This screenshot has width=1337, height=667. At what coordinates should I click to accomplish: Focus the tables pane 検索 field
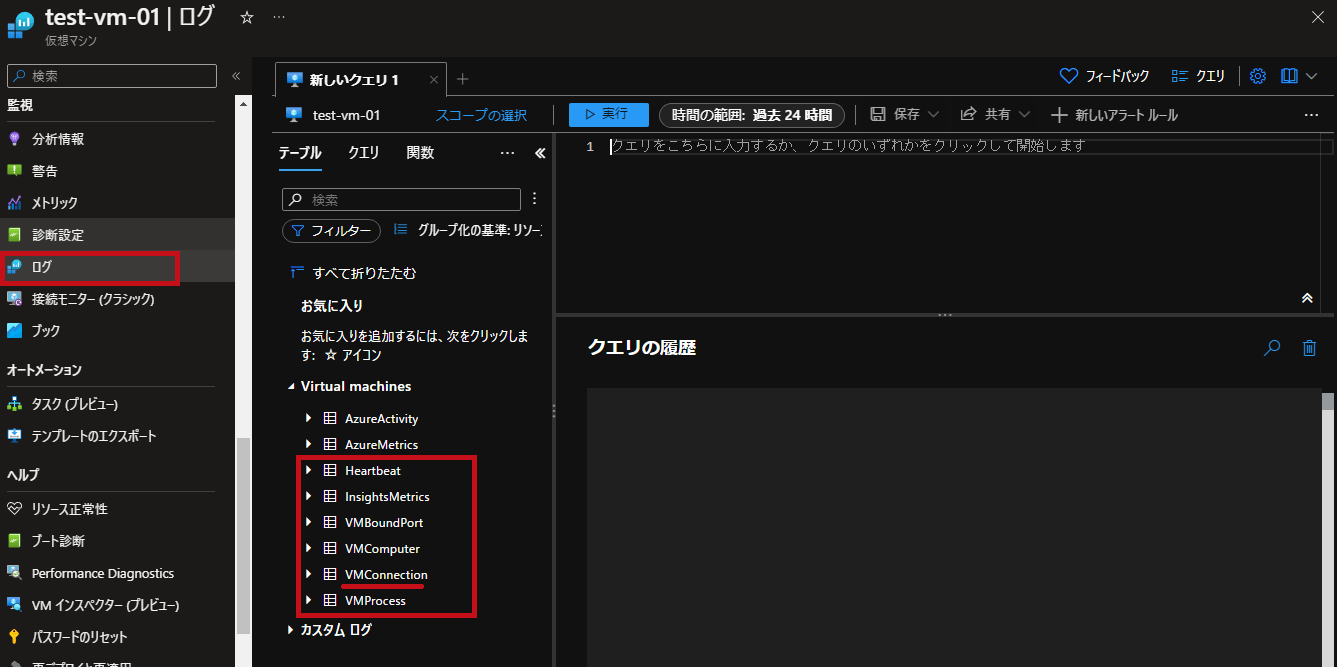click(401, 200)
